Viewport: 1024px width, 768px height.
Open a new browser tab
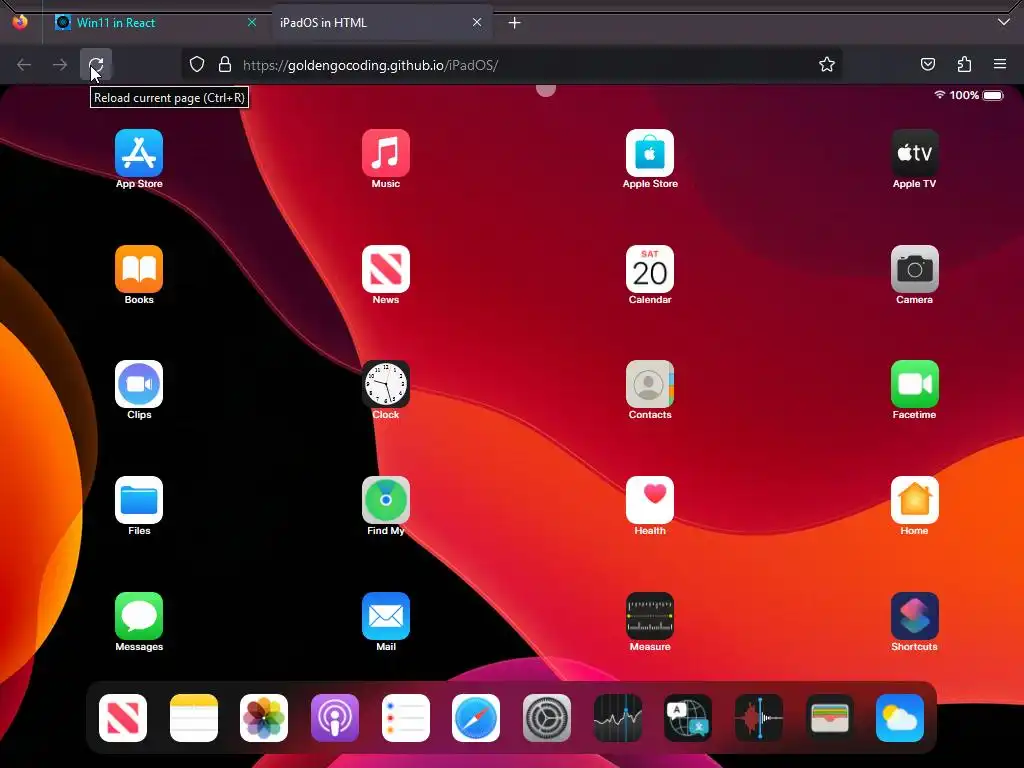click(x=515, y=23)
